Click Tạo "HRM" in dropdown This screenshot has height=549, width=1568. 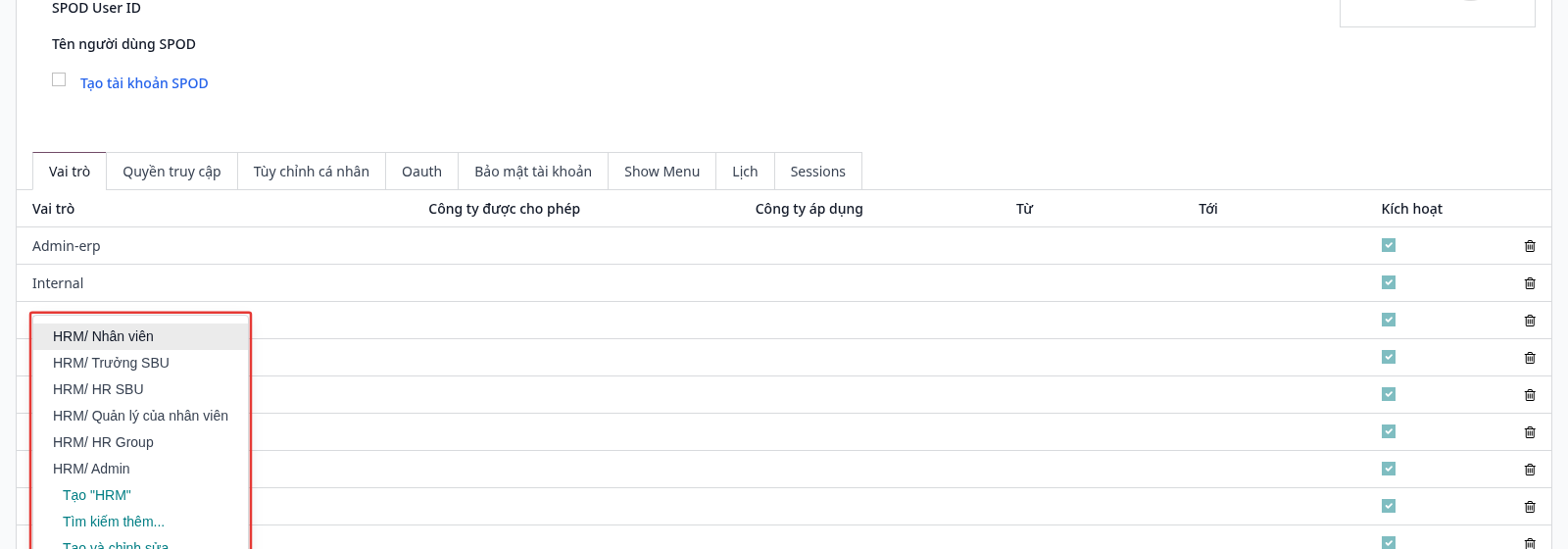(x=141, y=495)
